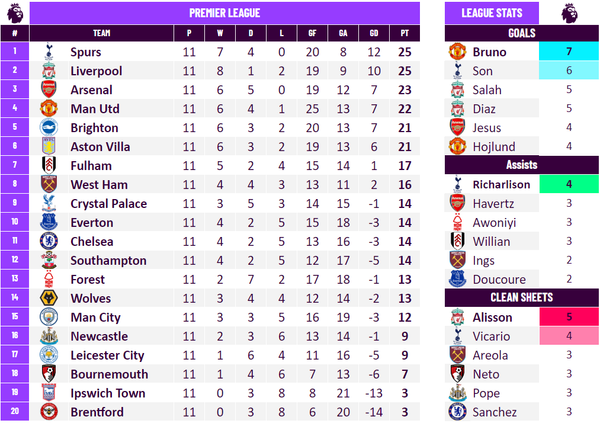Screen dimensions: 600x423
Task: Click the Crystal Palace eagle crest
Action: (49, 203)
